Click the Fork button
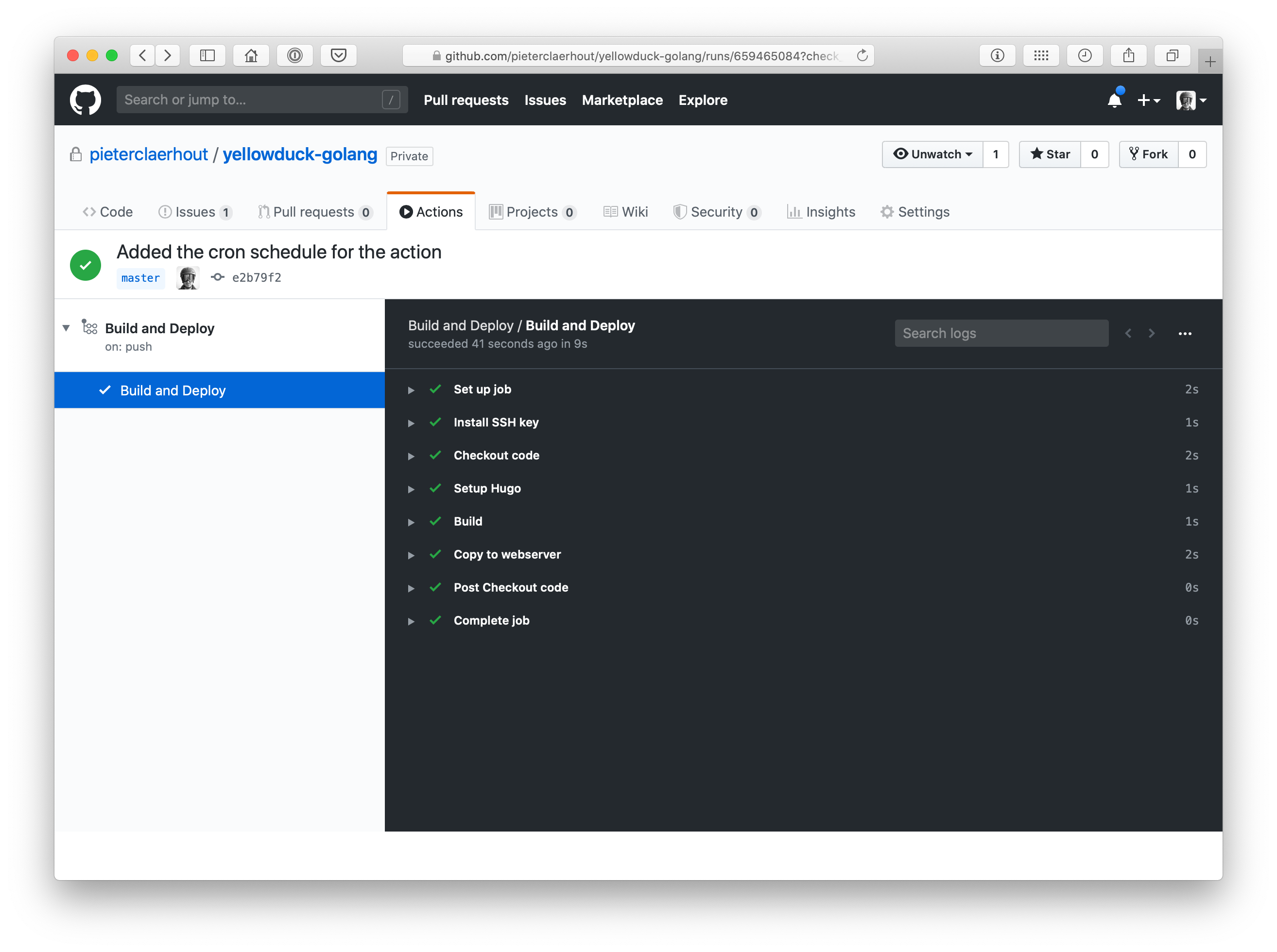Screen dimensions: 1277x952 tap(1148, 154)
